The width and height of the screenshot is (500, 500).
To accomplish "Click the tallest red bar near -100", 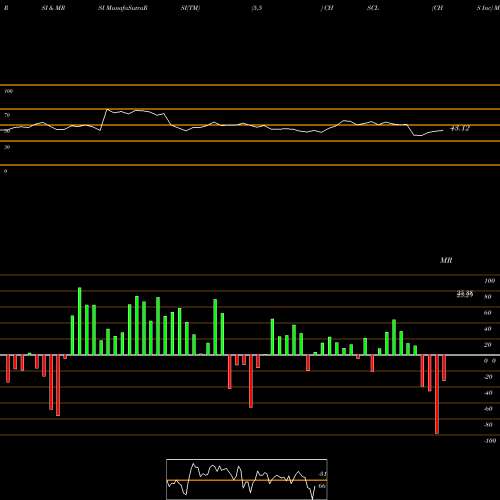I will point(437,394).
